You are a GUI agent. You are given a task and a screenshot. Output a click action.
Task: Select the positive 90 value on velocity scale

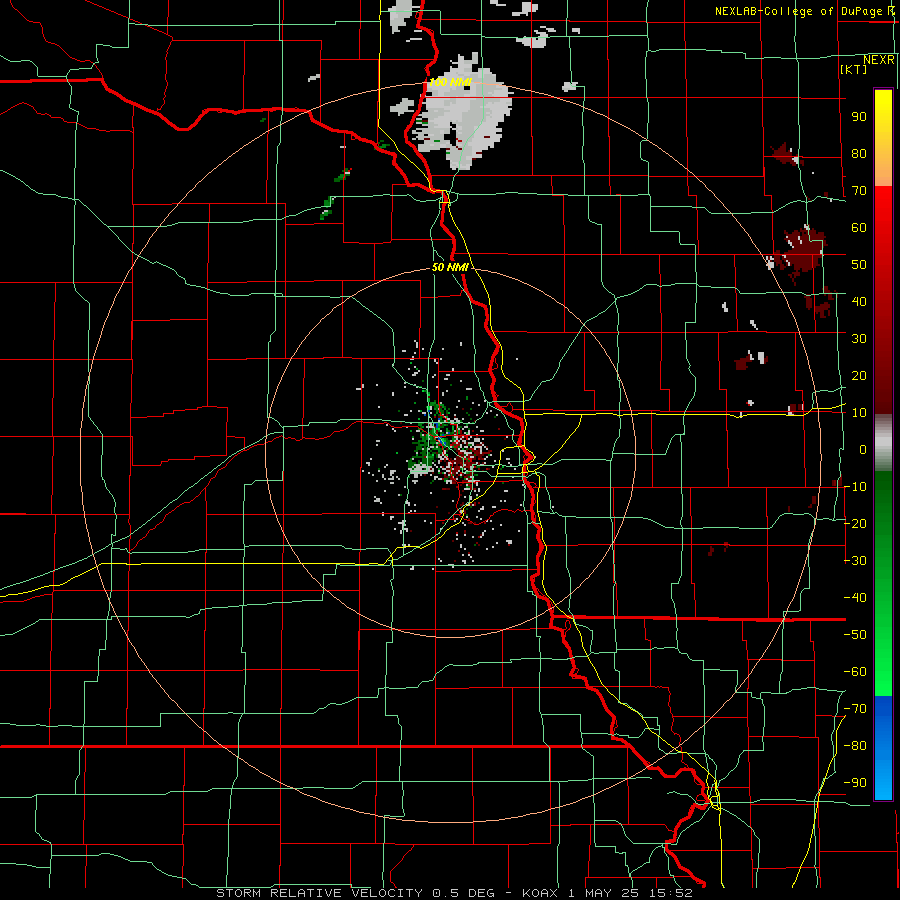(859, 117)
